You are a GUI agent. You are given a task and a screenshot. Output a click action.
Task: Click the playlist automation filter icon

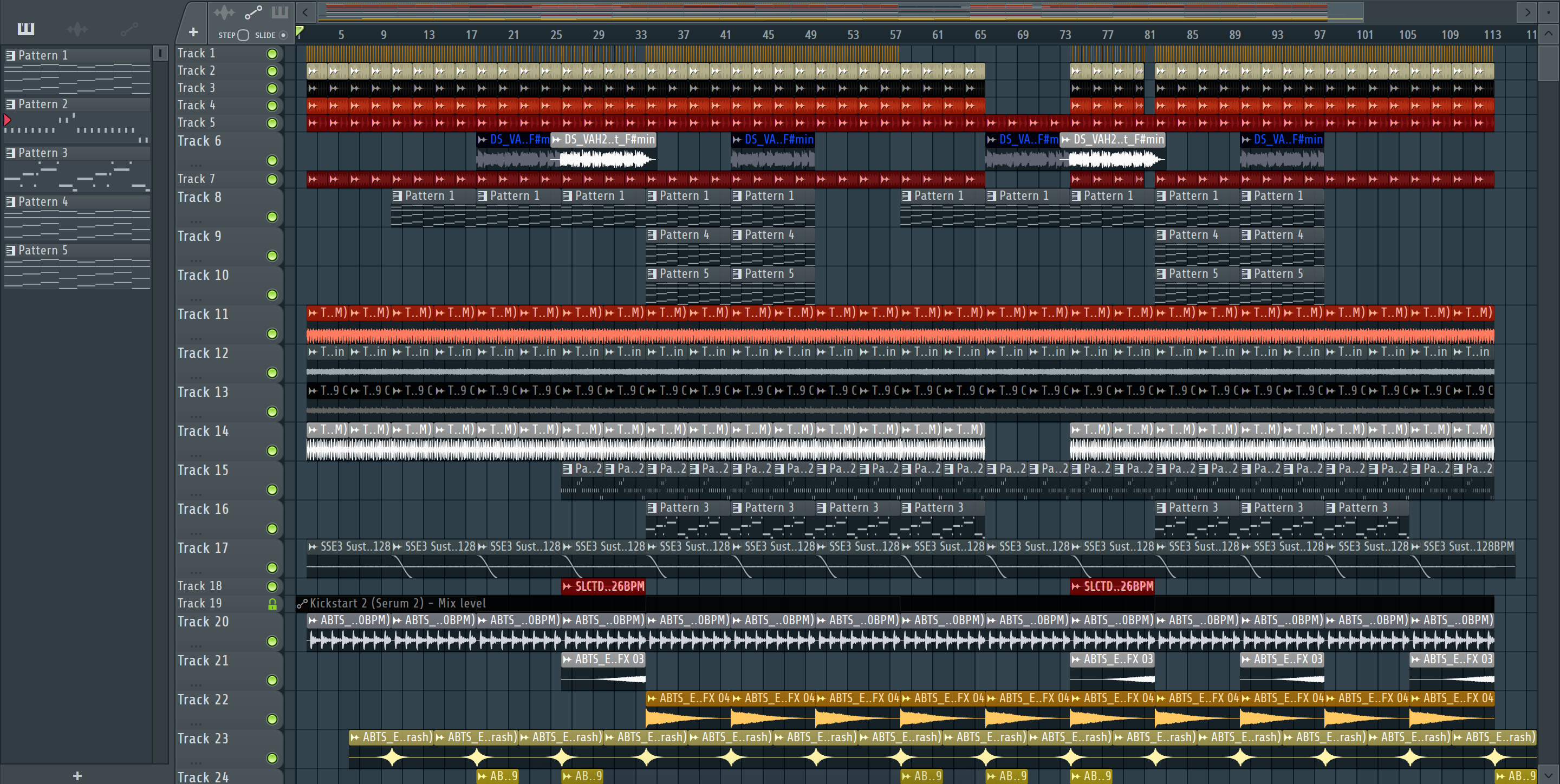[x=253, y=12]
